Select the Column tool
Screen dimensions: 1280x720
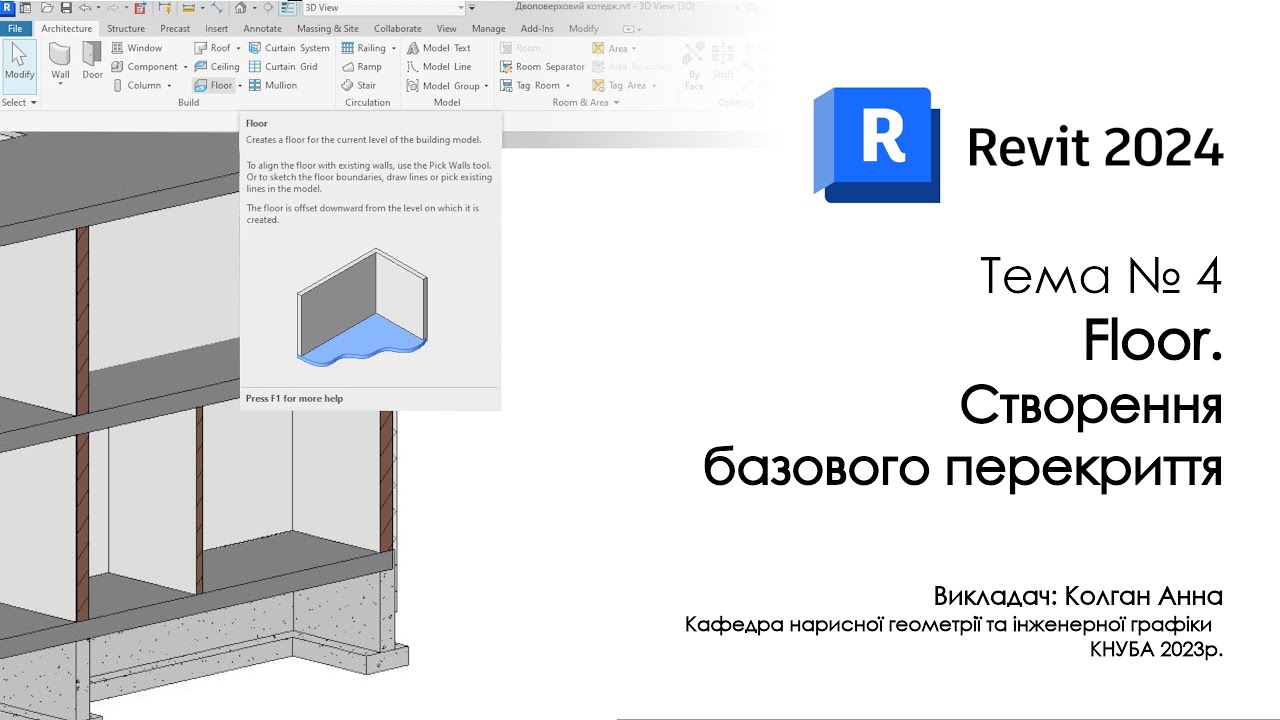click(x=136, y=86)
